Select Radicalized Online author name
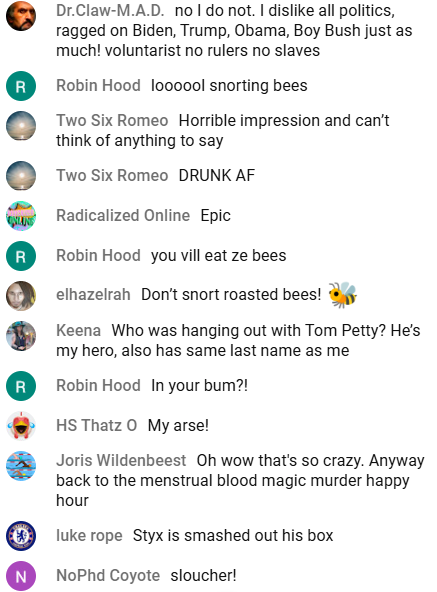The image size is (437, 592). coord(123,216)
